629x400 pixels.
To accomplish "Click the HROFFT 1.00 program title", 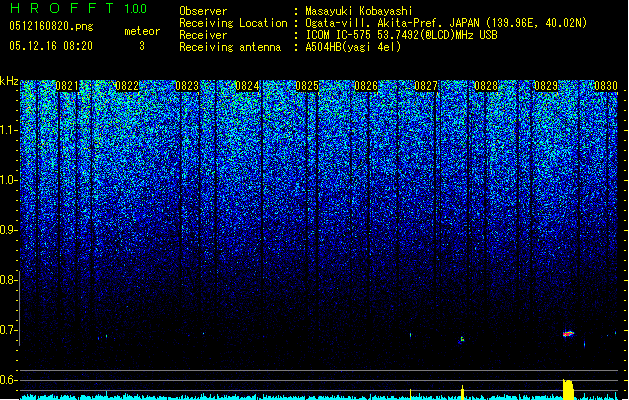I will [x=78, y=8].
